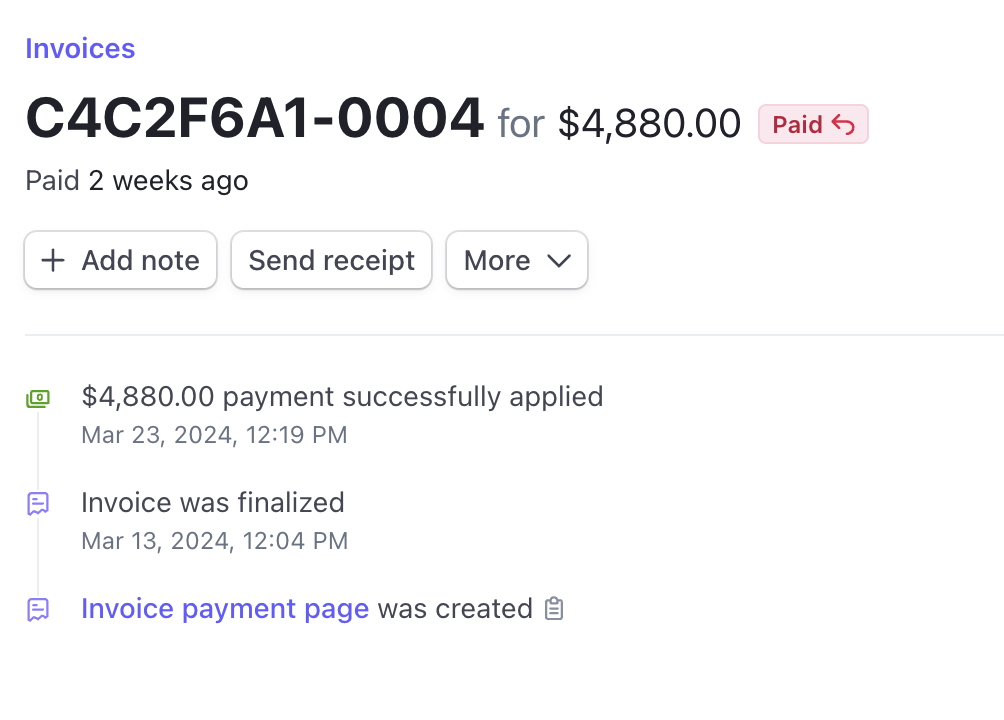The image size is (1004, 720).
Task: Open the Invoice payment page link
Action: 224,608
